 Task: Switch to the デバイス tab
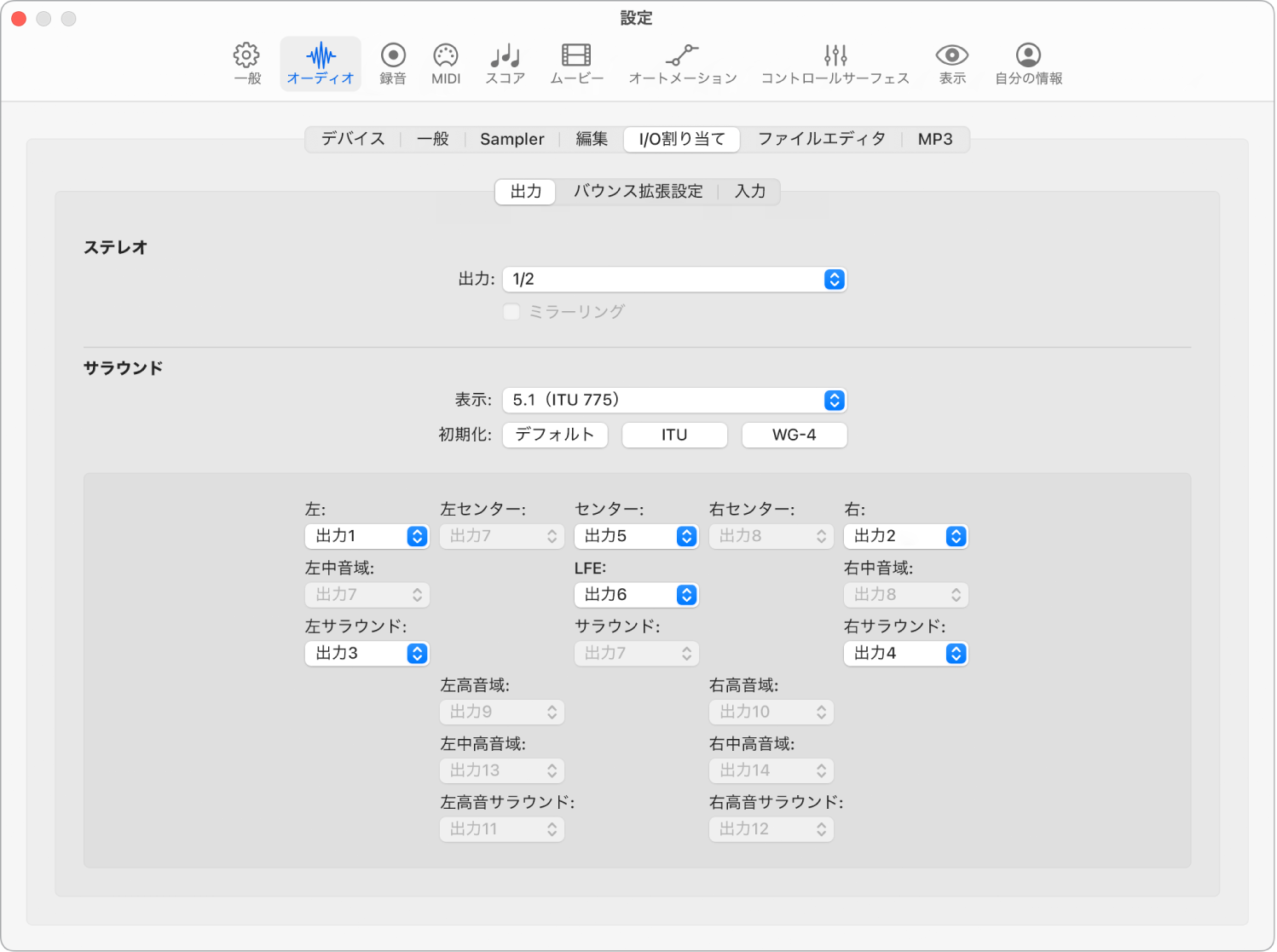[352, 139]
